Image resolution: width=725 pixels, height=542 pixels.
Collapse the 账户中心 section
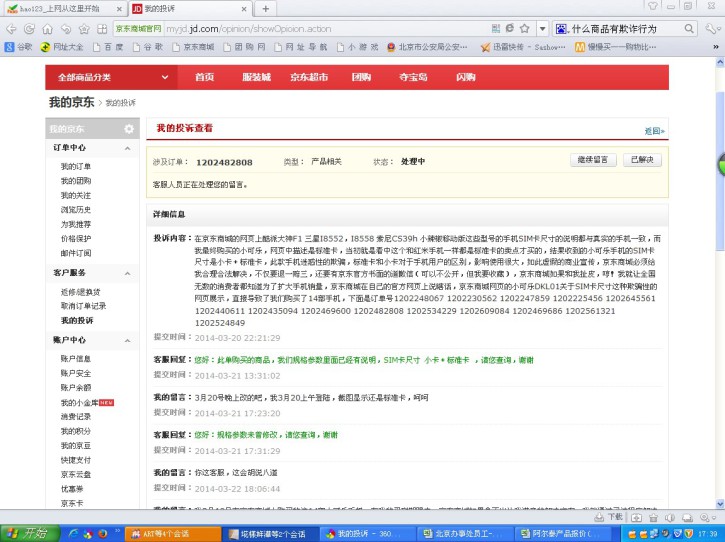(x=128, y=341)
